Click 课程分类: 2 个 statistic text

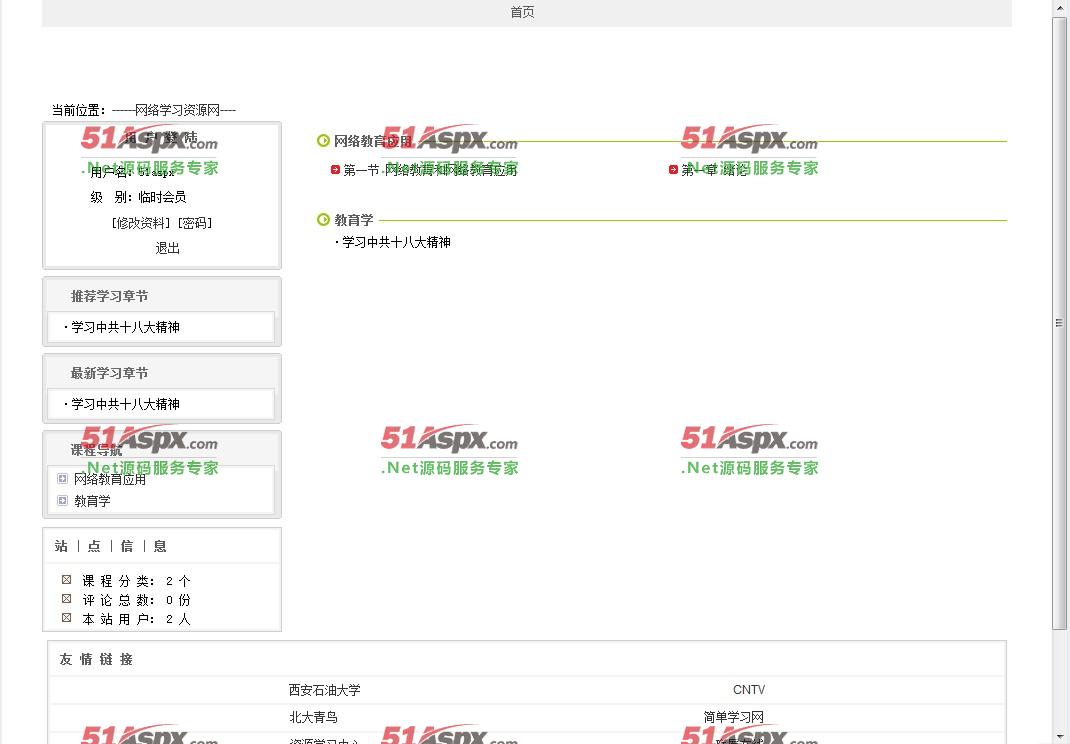pos(136,581)
